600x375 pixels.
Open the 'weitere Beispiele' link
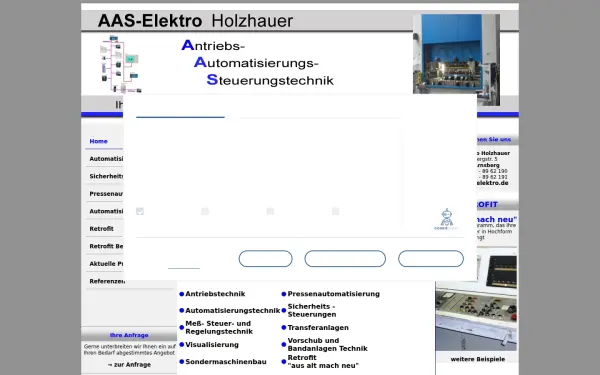click(478, 359)
